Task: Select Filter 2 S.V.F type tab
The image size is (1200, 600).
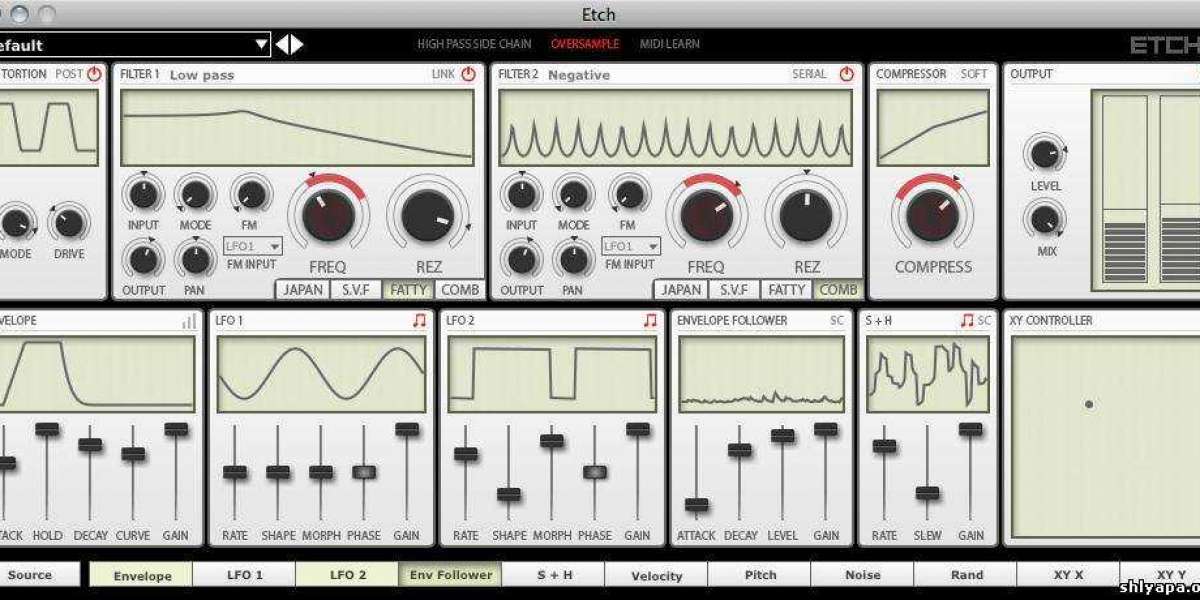Action: (735, 290)
